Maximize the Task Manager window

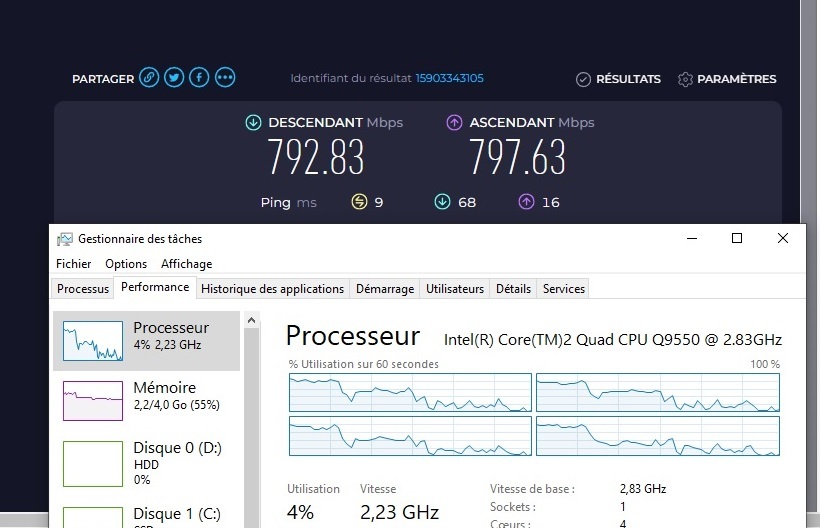point(737,238)
